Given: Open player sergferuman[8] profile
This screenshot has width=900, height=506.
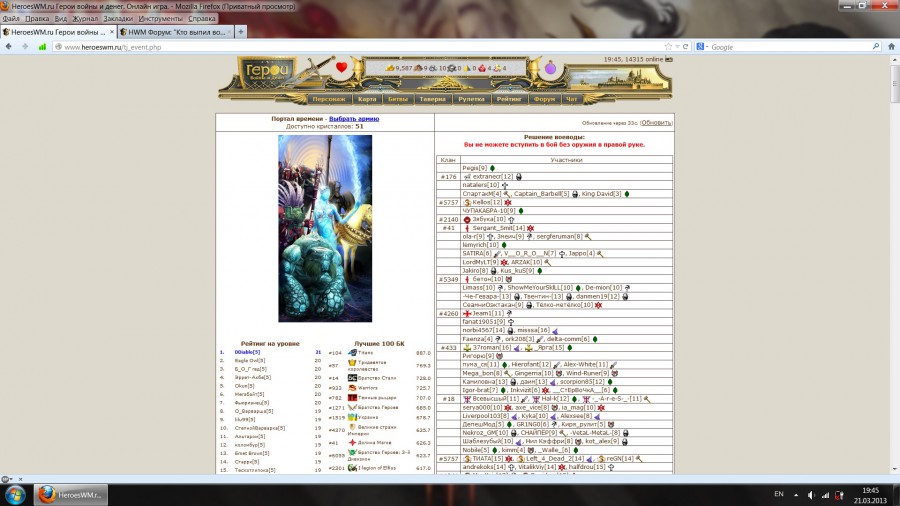Looking at the screenshot, I should pyautogui.click(x=560, y=236).
